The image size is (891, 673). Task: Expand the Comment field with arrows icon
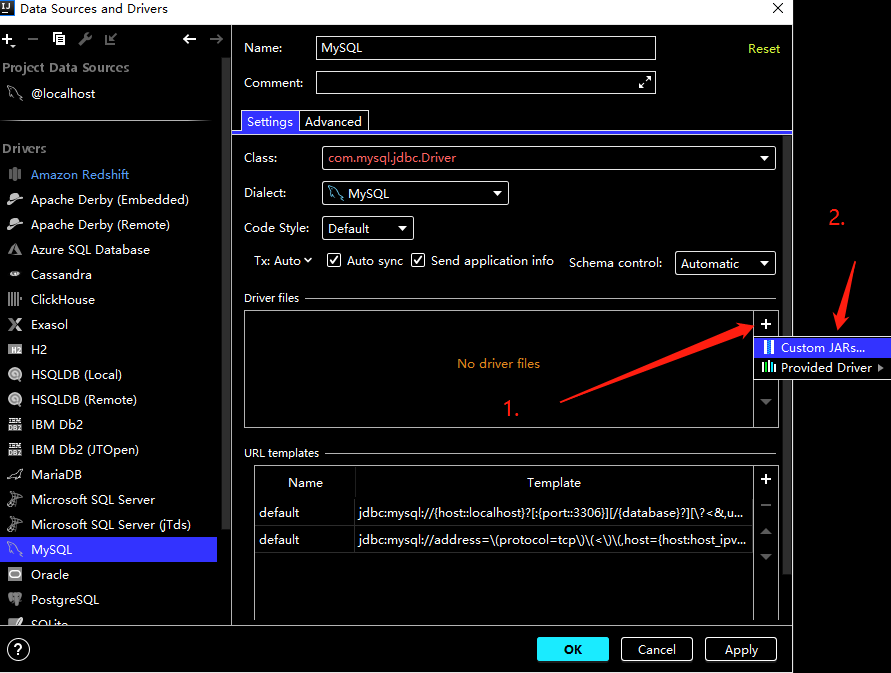coord(644,82)
